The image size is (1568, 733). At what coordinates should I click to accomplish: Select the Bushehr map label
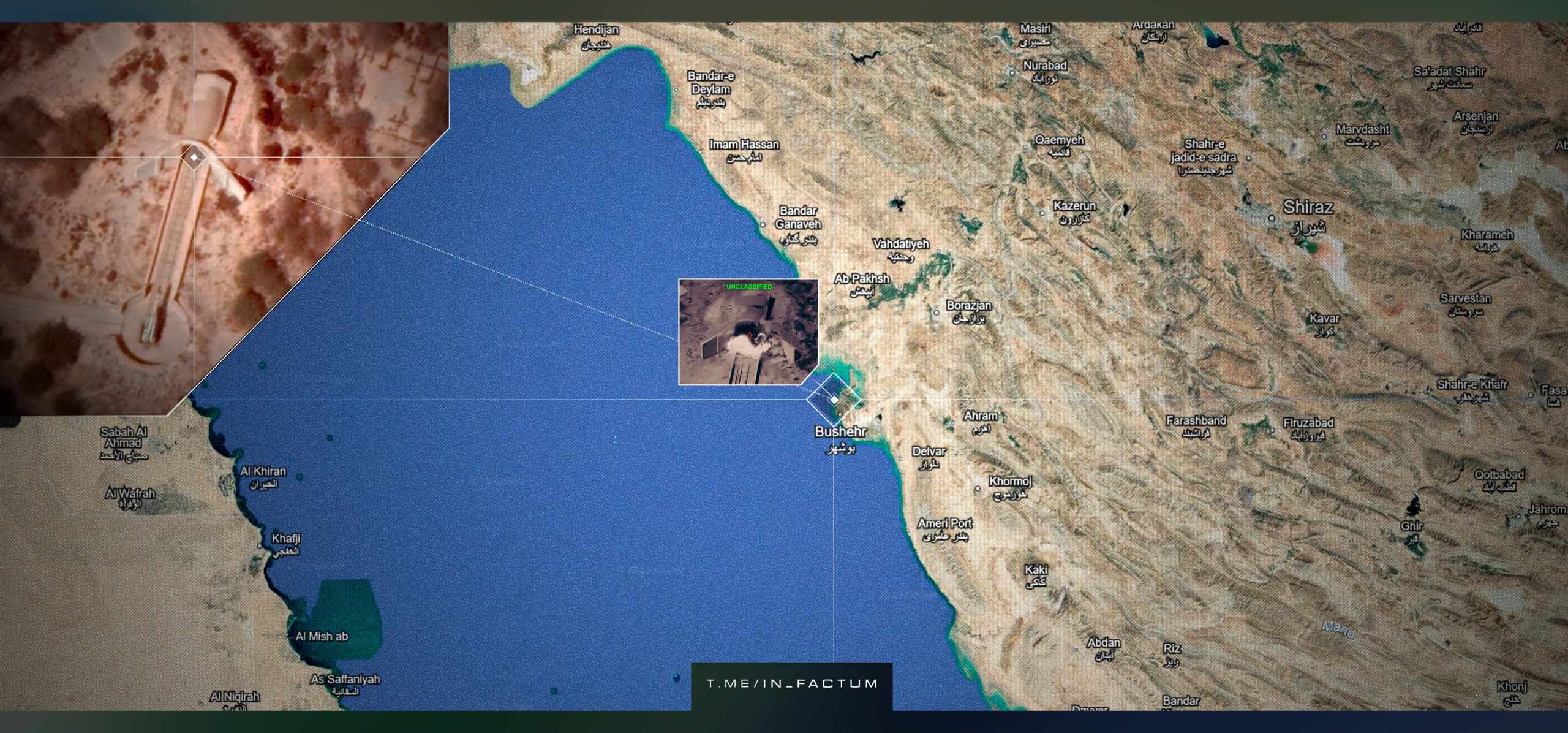tap(840, 432)
